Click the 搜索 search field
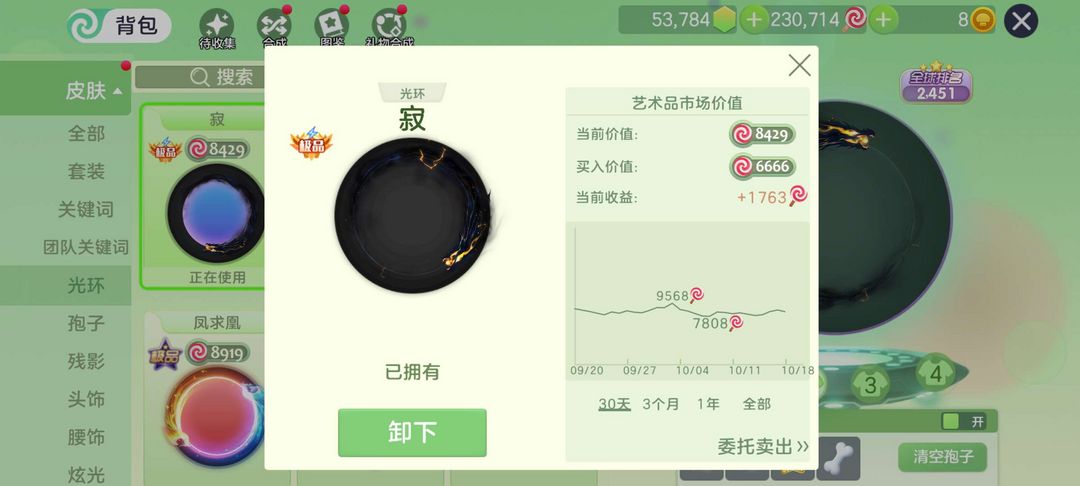The height and width of the screenshot is (486, 1080). tap(200, 77)
